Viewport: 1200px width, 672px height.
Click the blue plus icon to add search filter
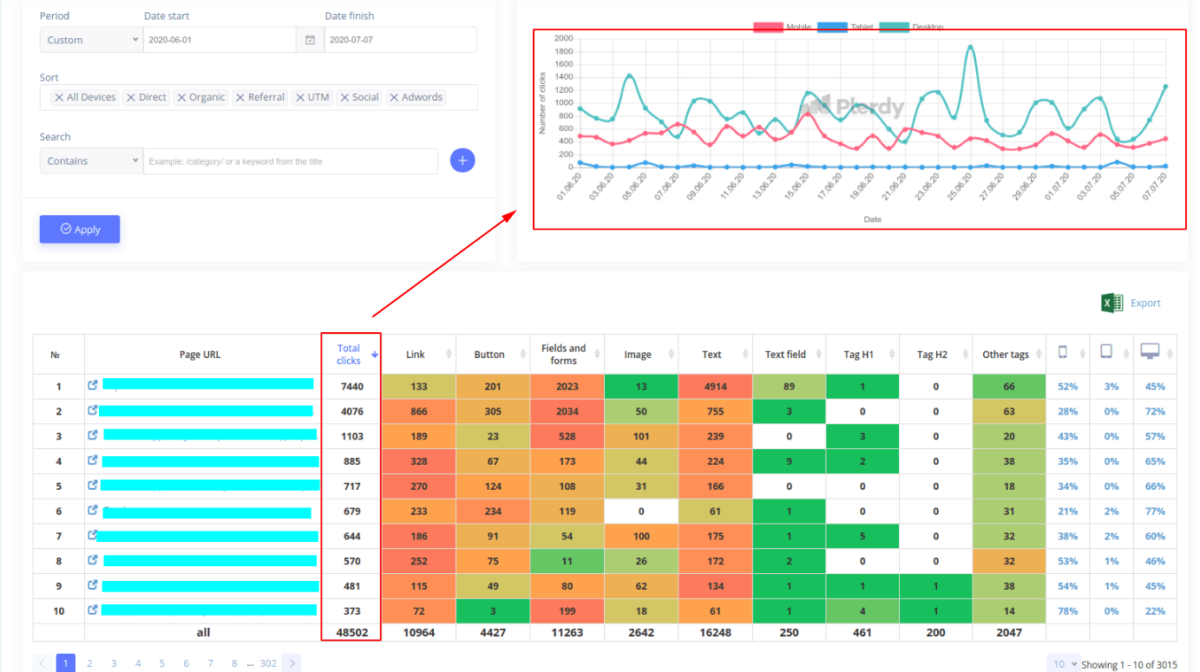[462, 160]
